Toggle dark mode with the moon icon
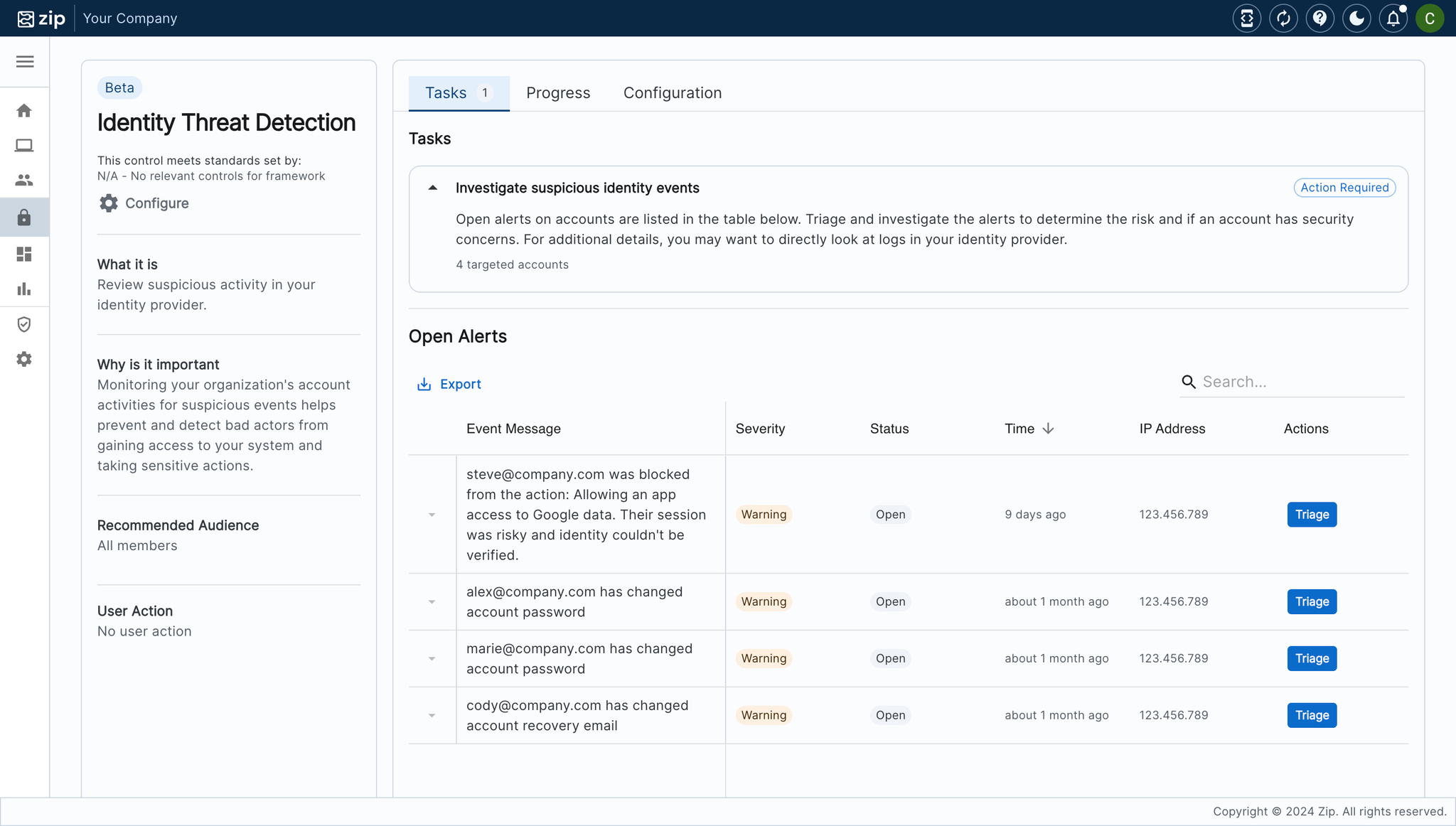Viewport: 1456px width, 826px height. point(1356,18)
